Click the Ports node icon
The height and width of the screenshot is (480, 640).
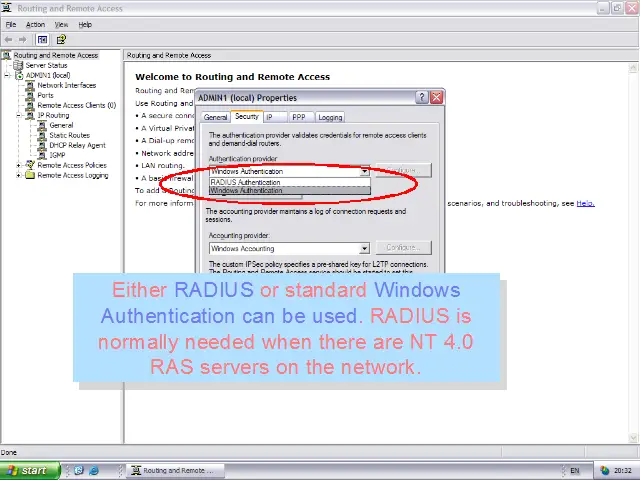[30, 96]
